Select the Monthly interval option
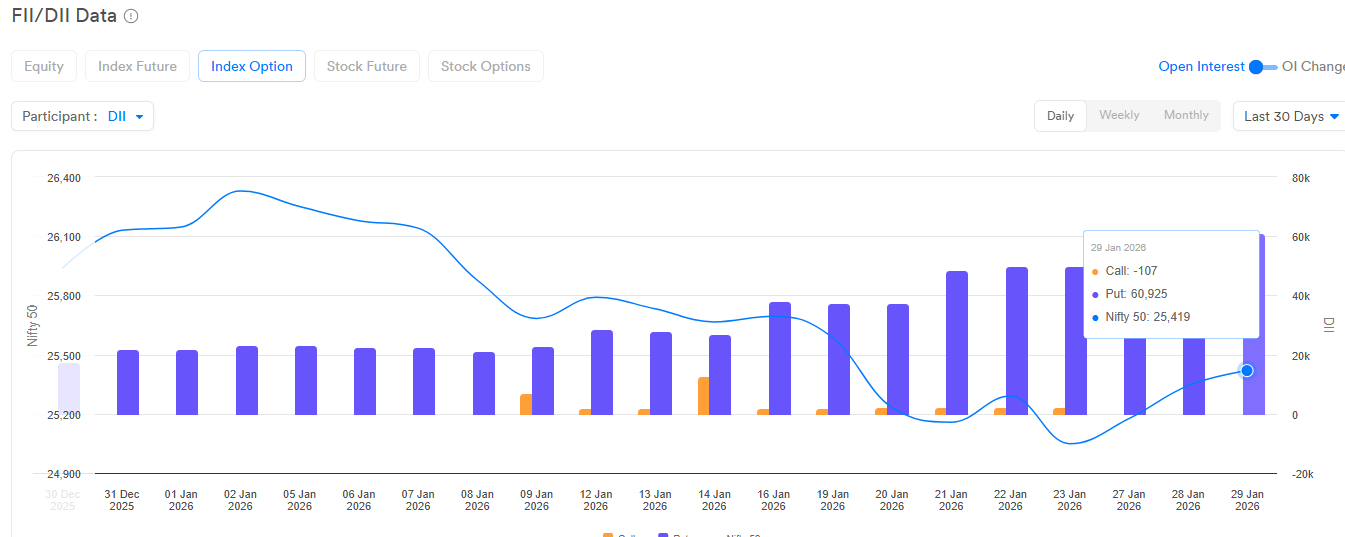Viewport: 1345px width, 537px height. [x=1186, y=115]
